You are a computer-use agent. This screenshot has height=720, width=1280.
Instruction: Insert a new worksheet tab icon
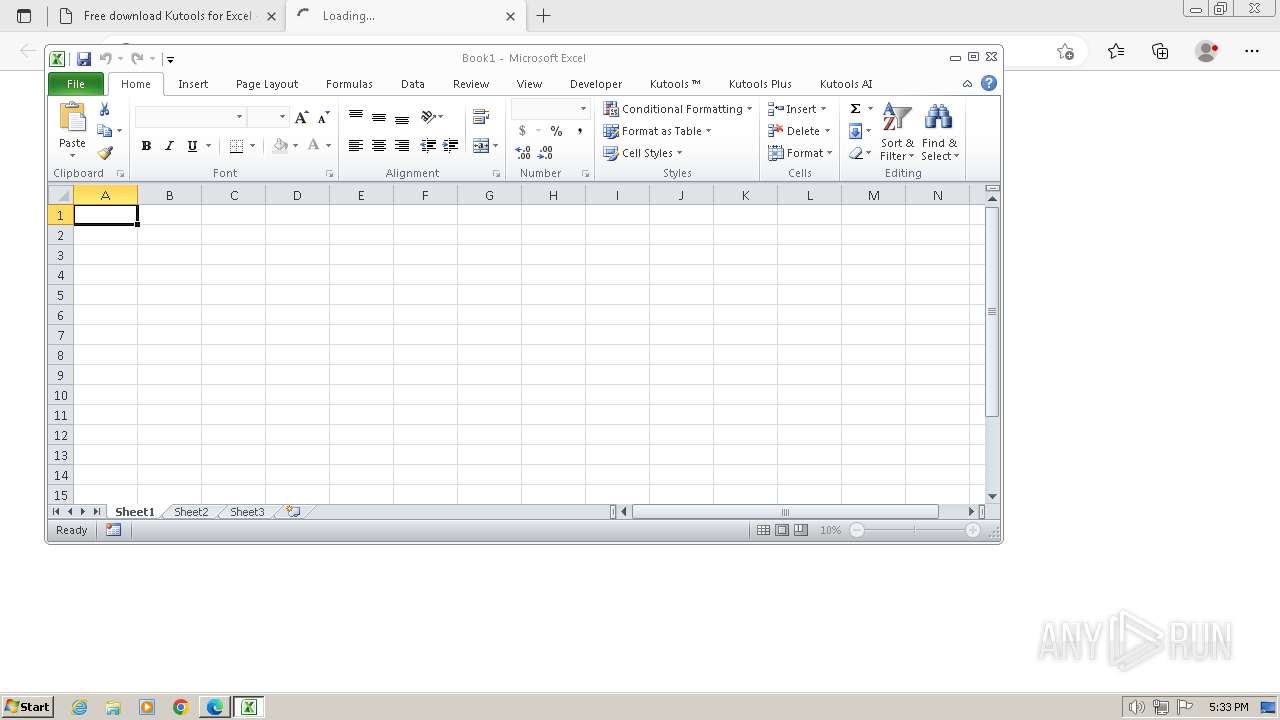point(293,511)
